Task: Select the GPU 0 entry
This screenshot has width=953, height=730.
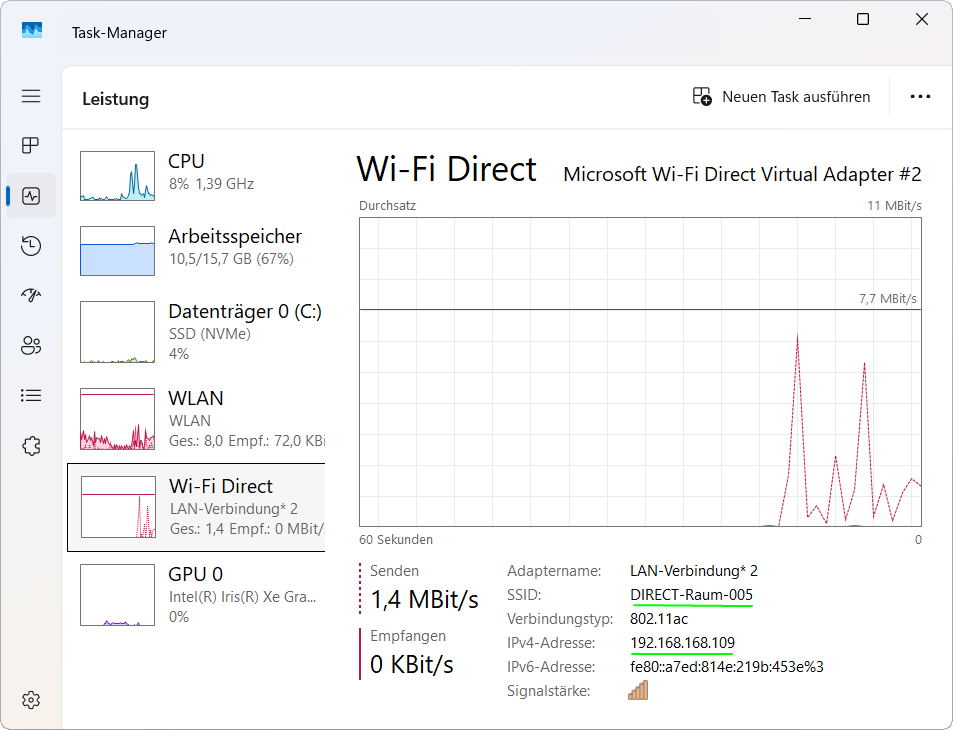Action: [200, 594]
